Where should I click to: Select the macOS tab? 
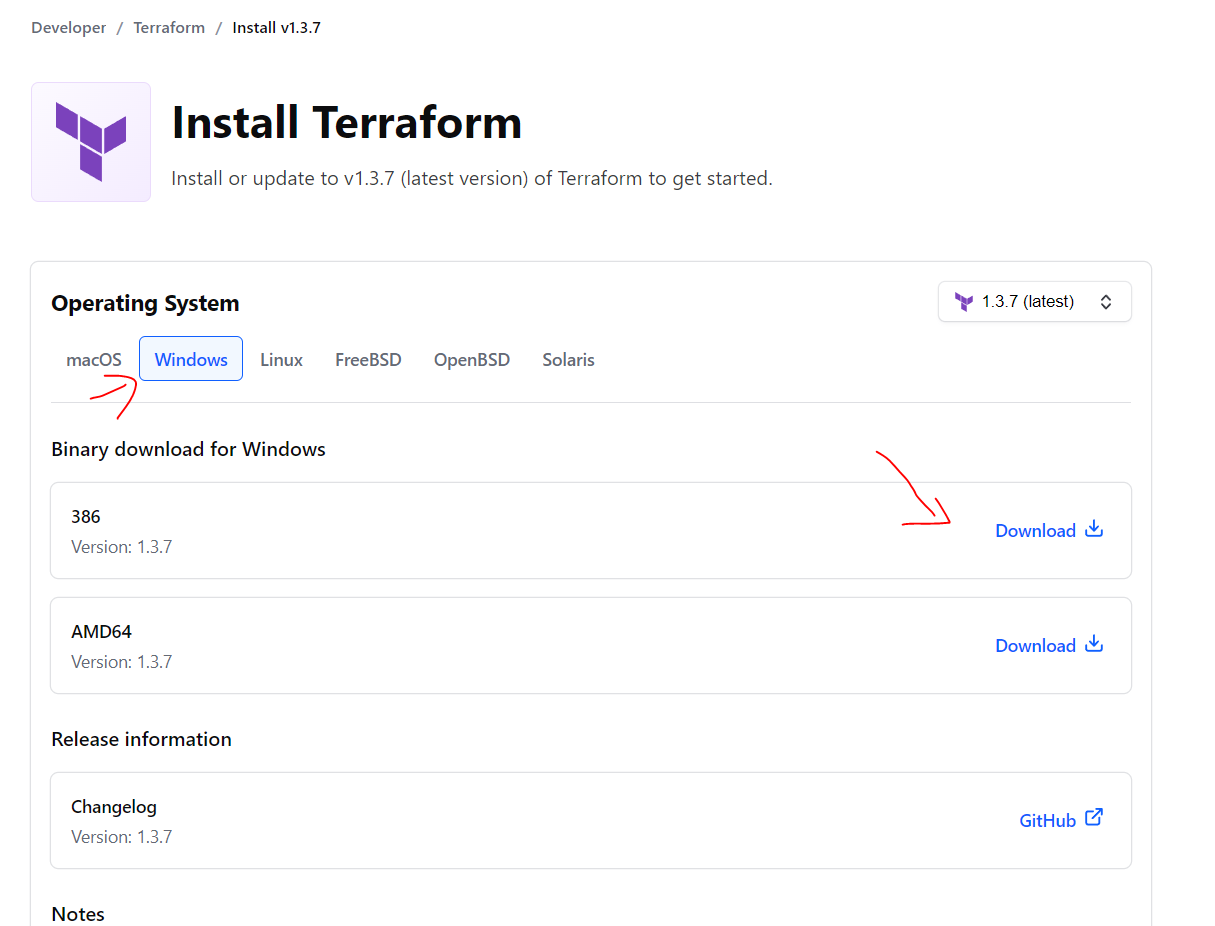(94, 360)
